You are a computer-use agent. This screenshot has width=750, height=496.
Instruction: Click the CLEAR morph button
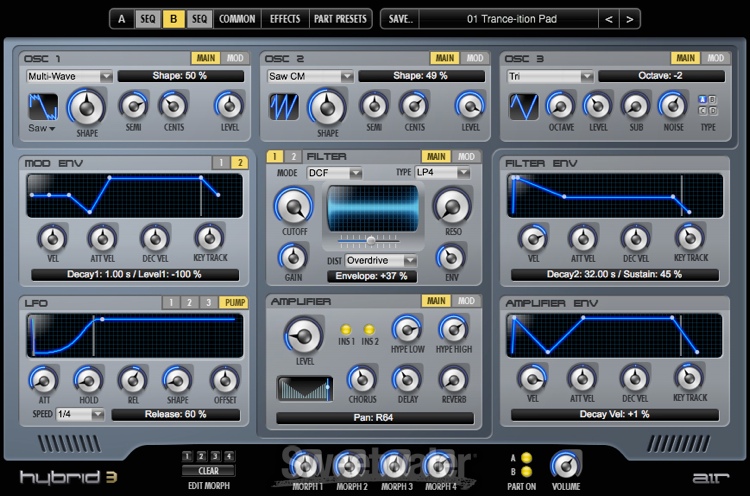click(209, 471)
